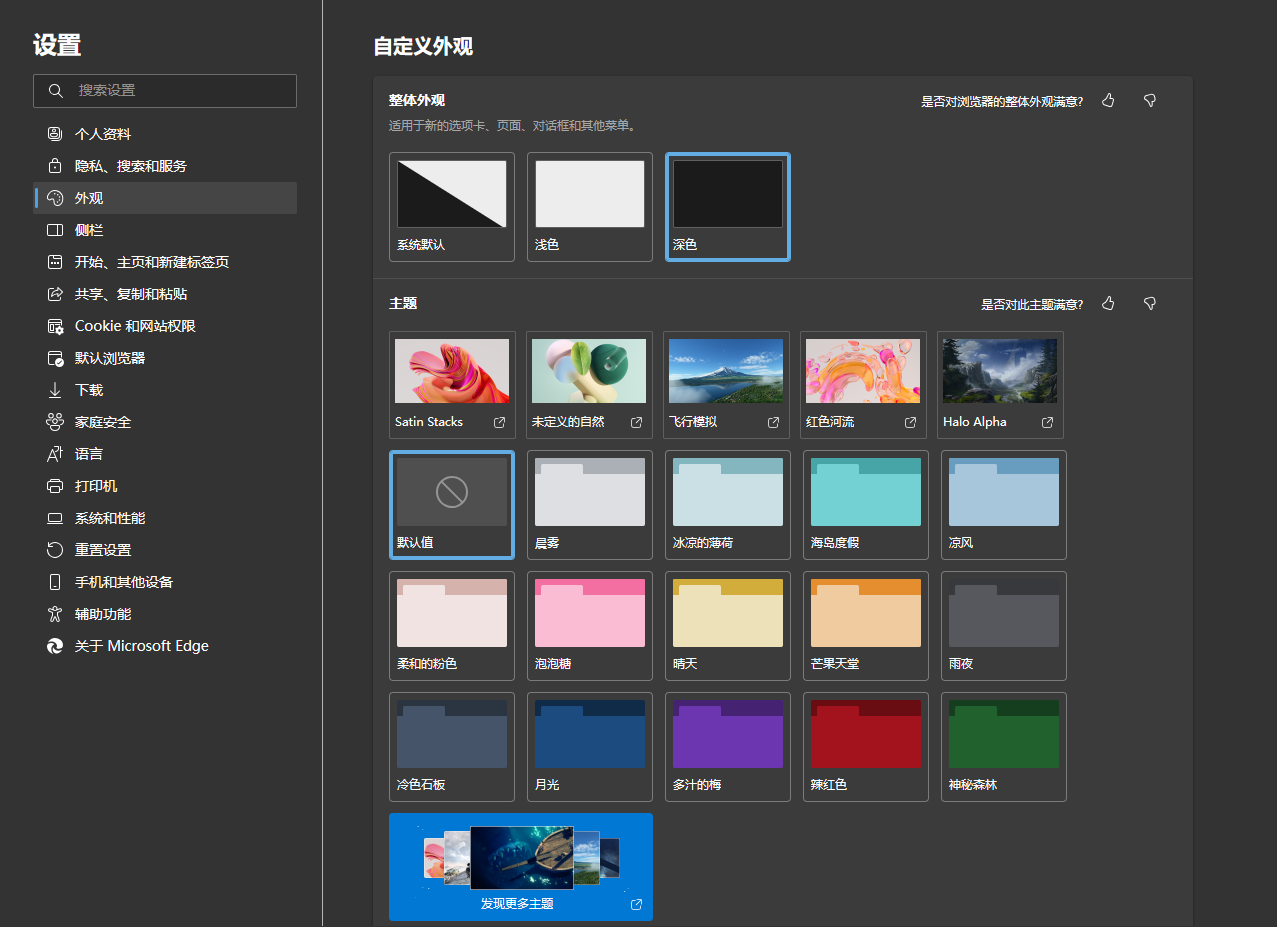Image resolution: width=1277 pixels, height=927 pixels.
Task: Click the 搜索设置 search input field
Action: point(180,91)
